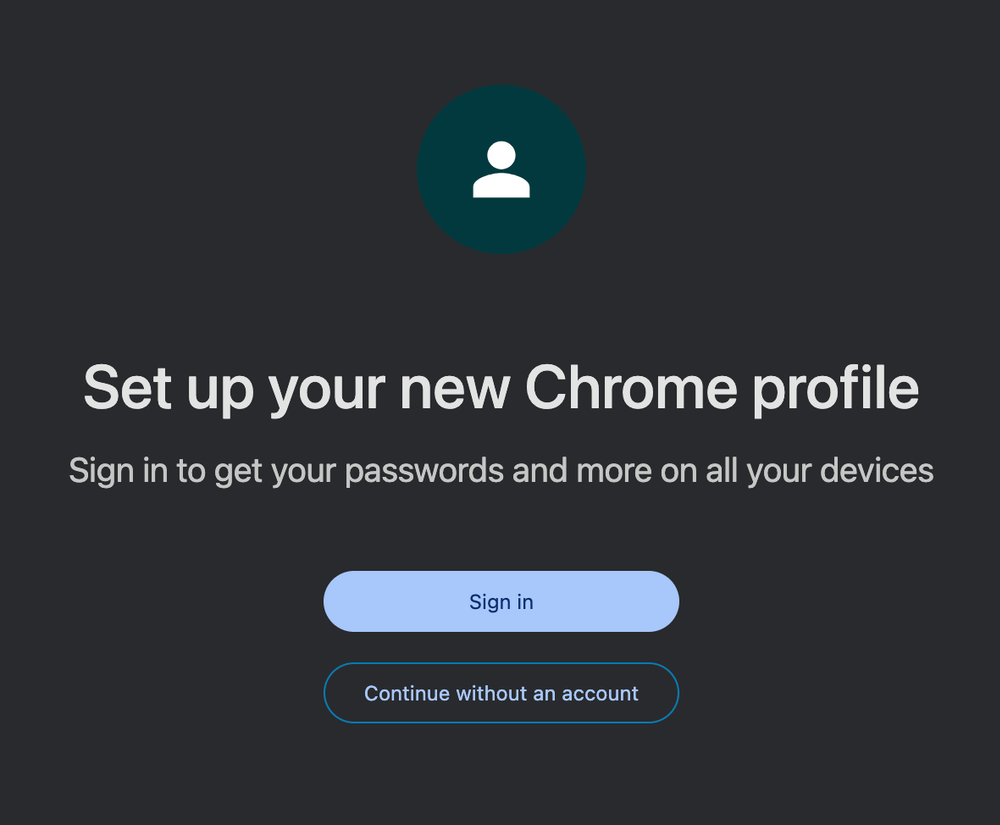This screenshot has height=825, width=1000.
Task: Open the profile image above the heading
Action: 503,170
